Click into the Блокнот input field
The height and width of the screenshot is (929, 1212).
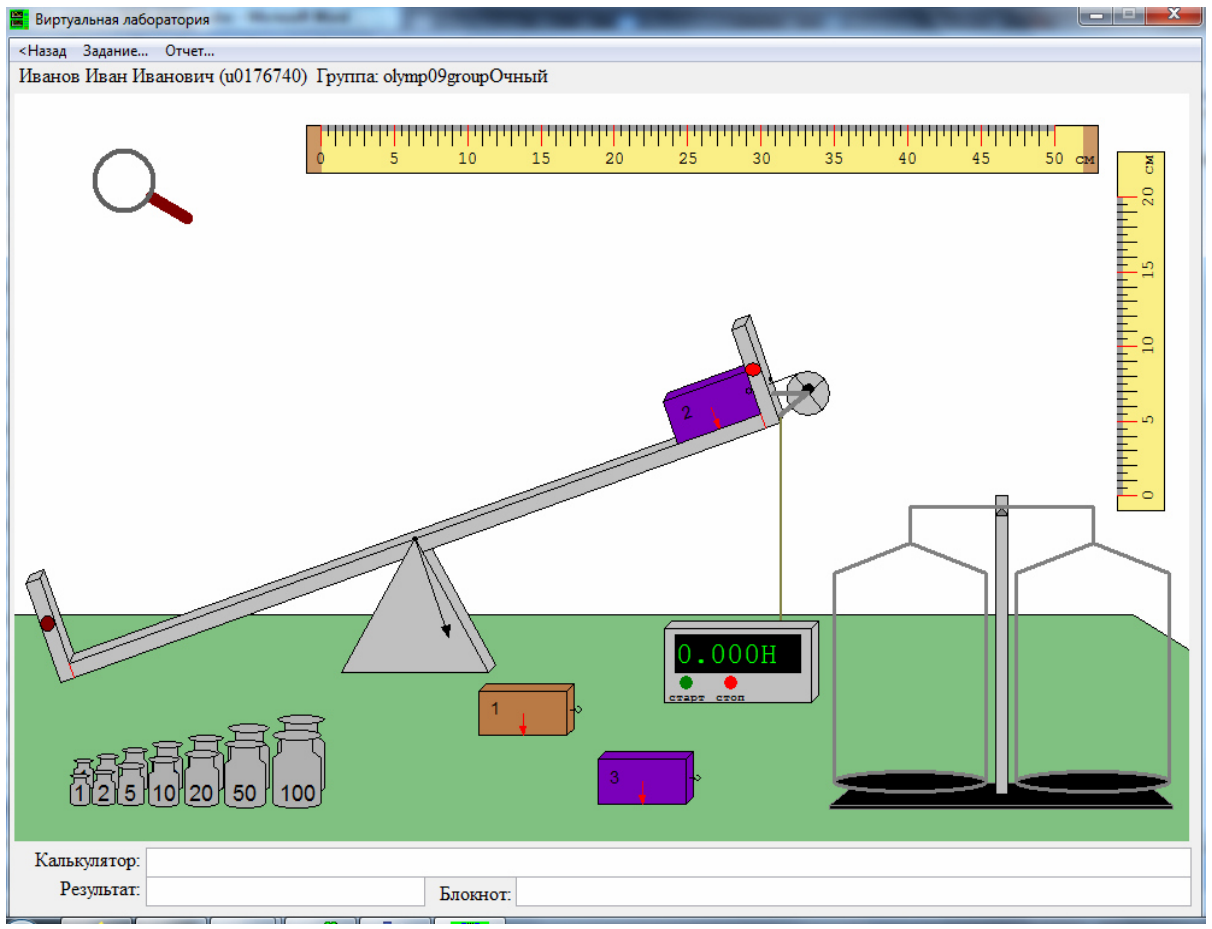tap(853, 892)
